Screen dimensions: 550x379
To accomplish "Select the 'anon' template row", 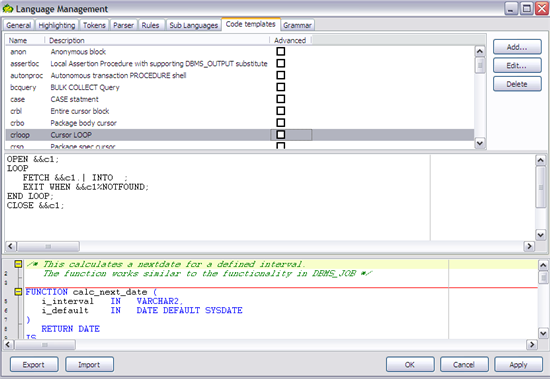I will [x=240, y=52].
